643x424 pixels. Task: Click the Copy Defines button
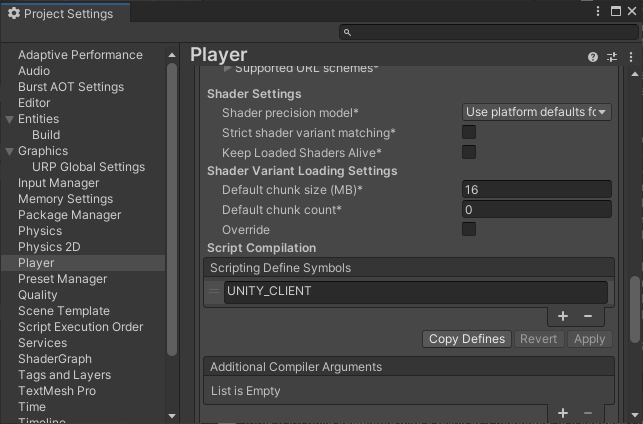point(467,339)
